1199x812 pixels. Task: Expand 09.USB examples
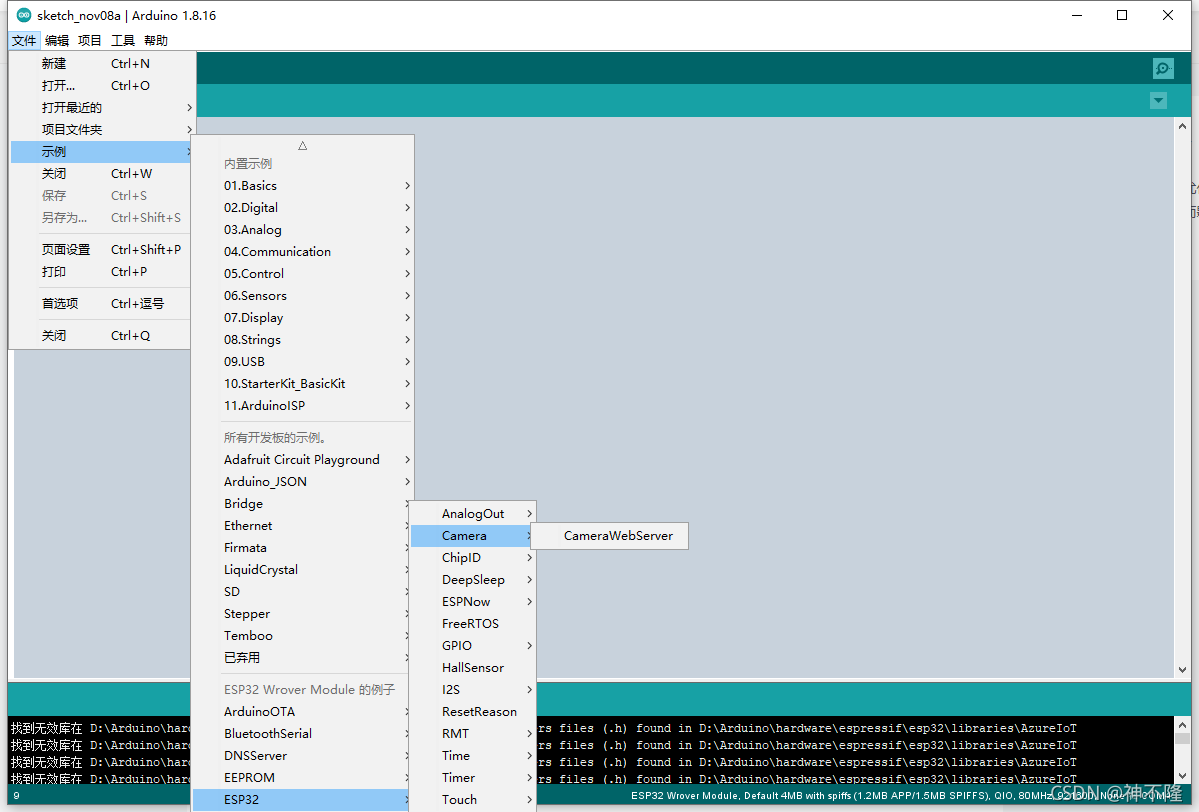[x=302, y=362]
